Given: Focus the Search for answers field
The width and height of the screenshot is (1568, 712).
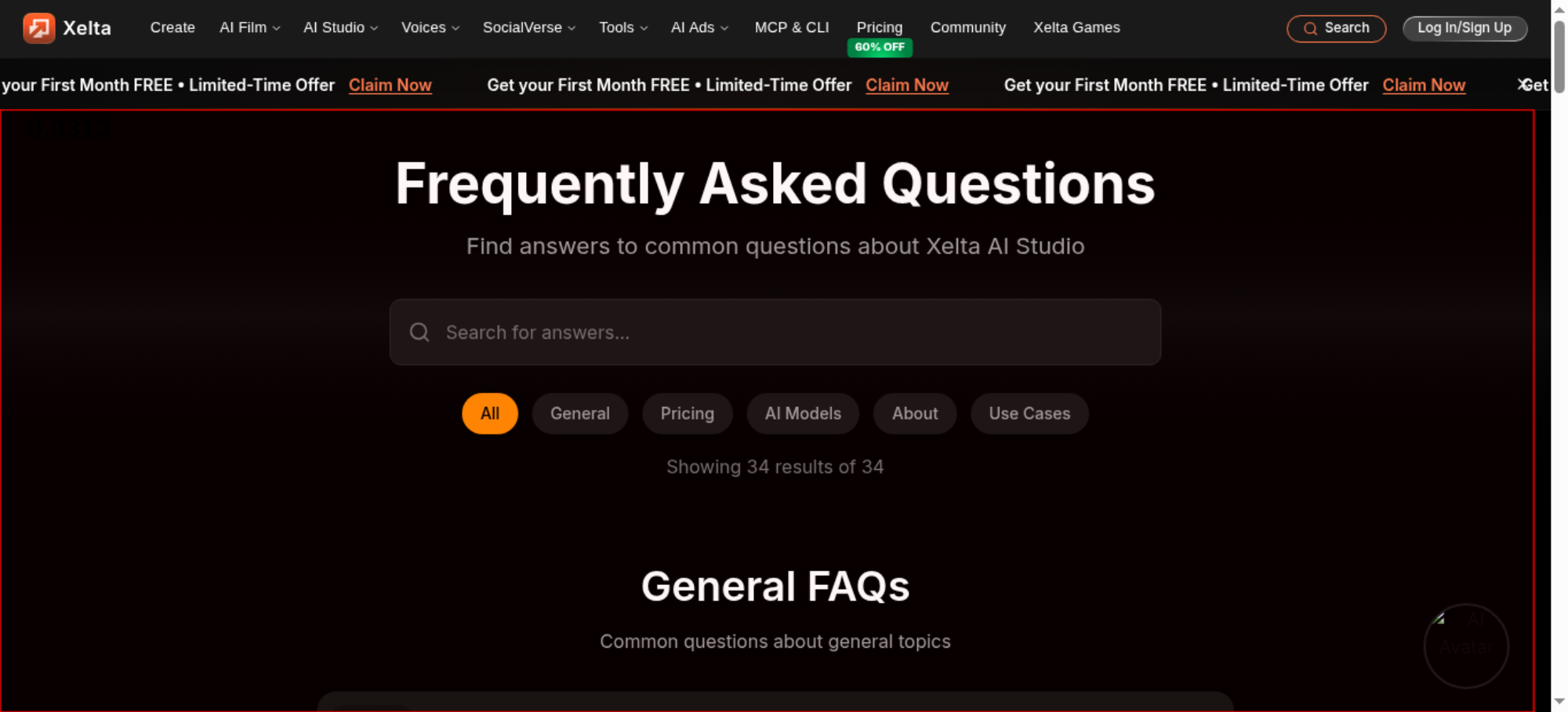Looking at the screenshot, I should pyautogui.click(x=775, y=332).
